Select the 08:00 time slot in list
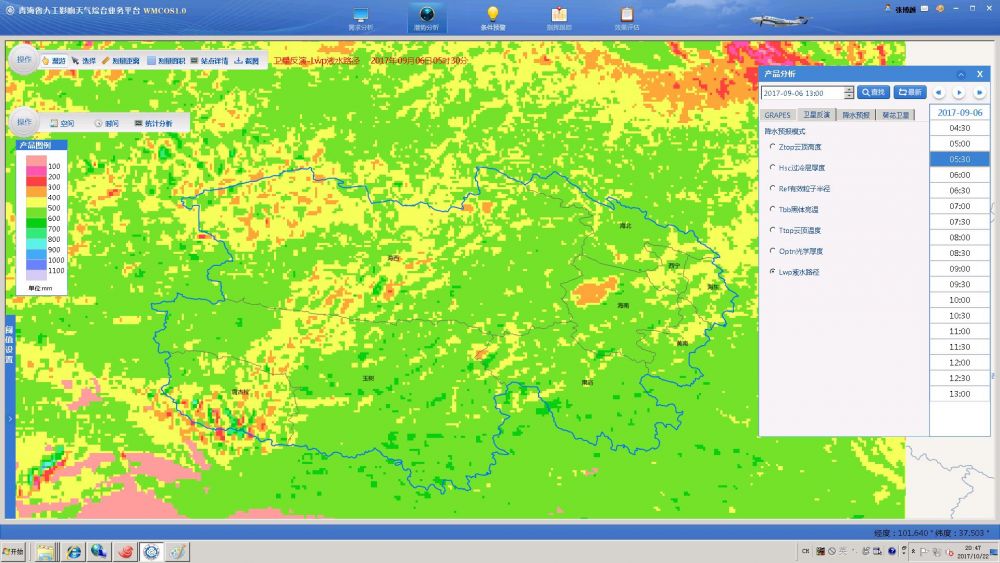Screen dimensions: 1000x563 click(x=959, y=237)
